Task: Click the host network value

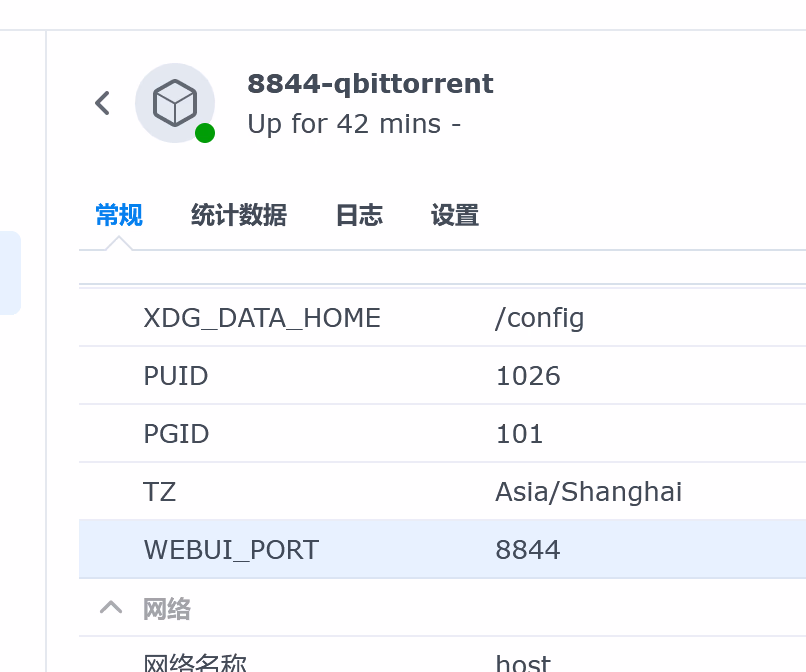Action: 523,663
